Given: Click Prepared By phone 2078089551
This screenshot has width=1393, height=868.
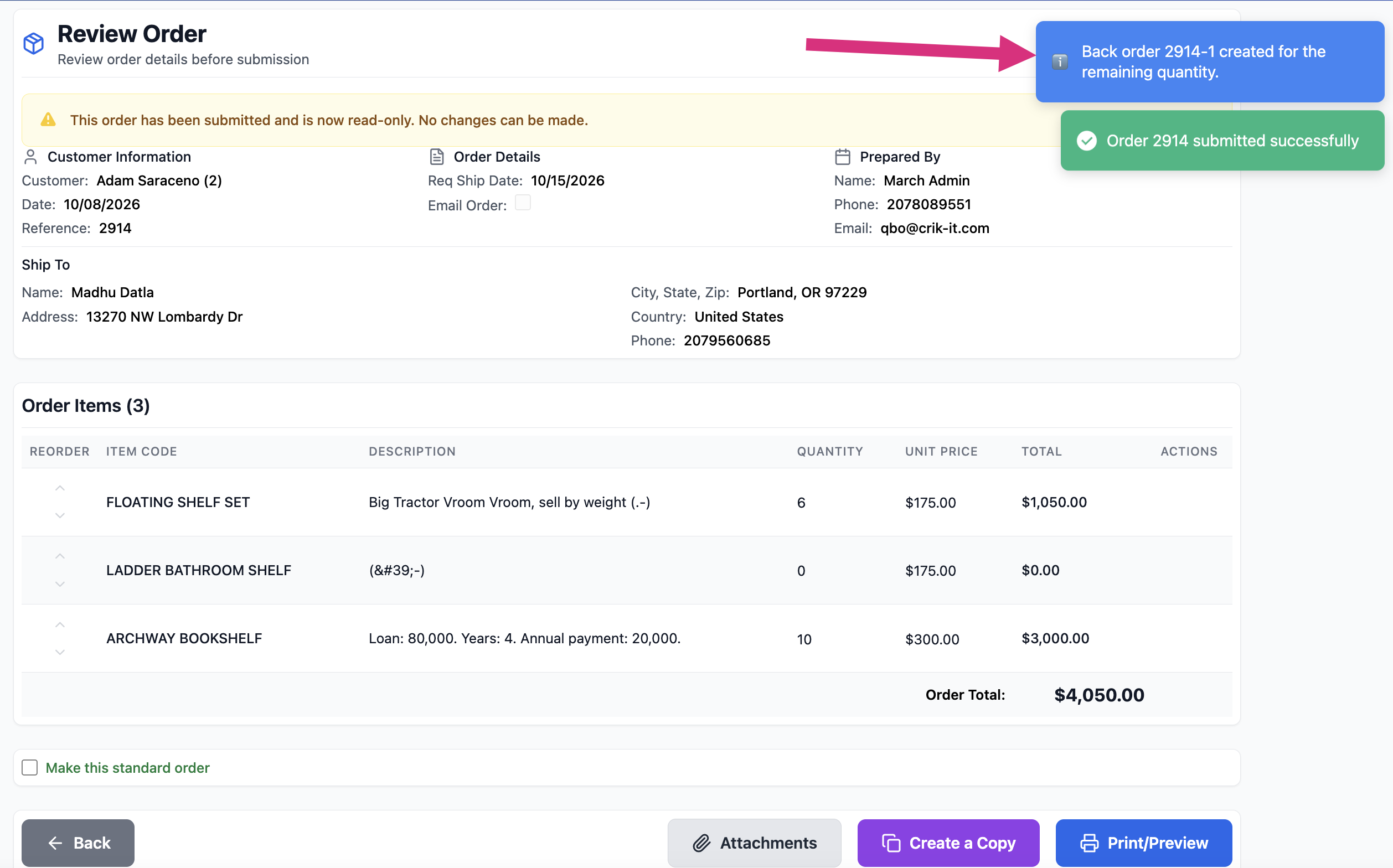Looking at the screenshot, I should [928, 204].
